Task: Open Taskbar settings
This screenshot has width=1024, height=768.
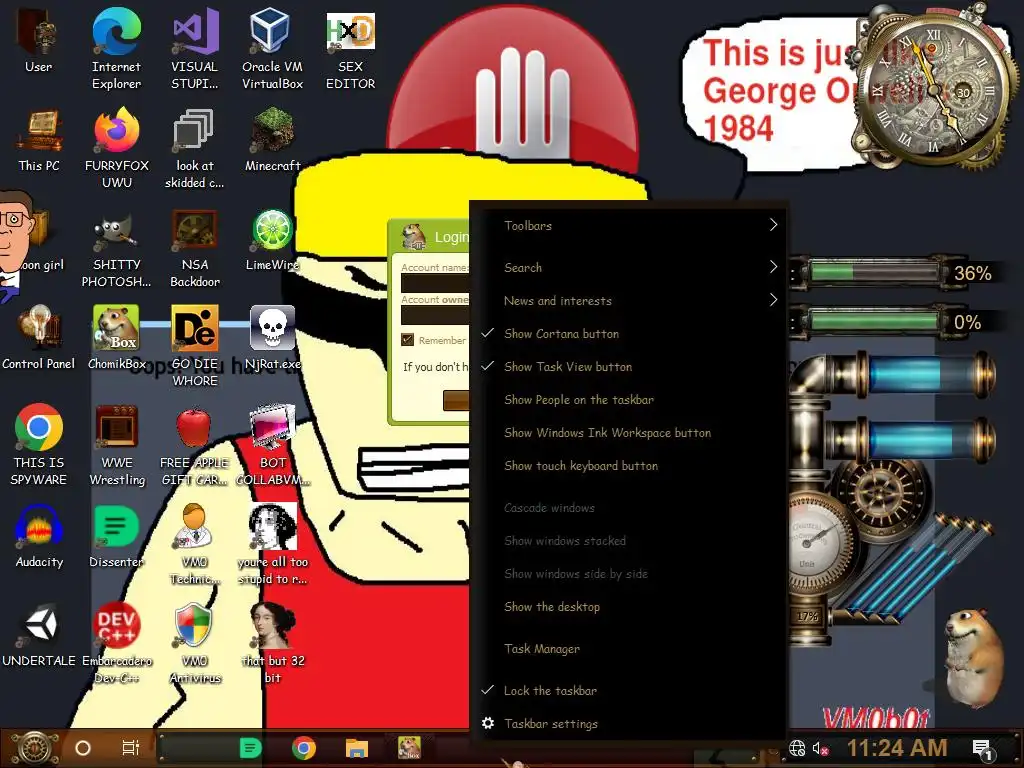Action: point(630,724)
